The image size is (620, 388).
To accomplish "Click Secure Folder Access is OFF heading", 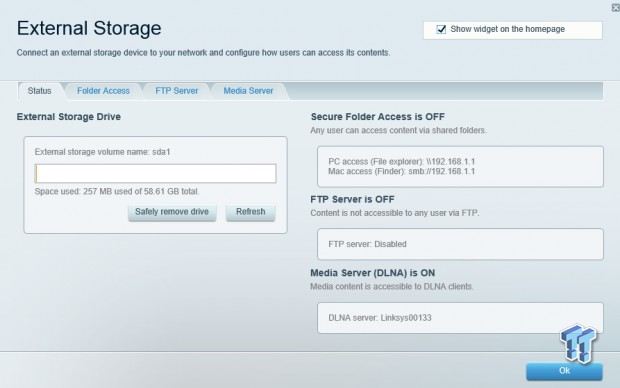I will point(378,117).
